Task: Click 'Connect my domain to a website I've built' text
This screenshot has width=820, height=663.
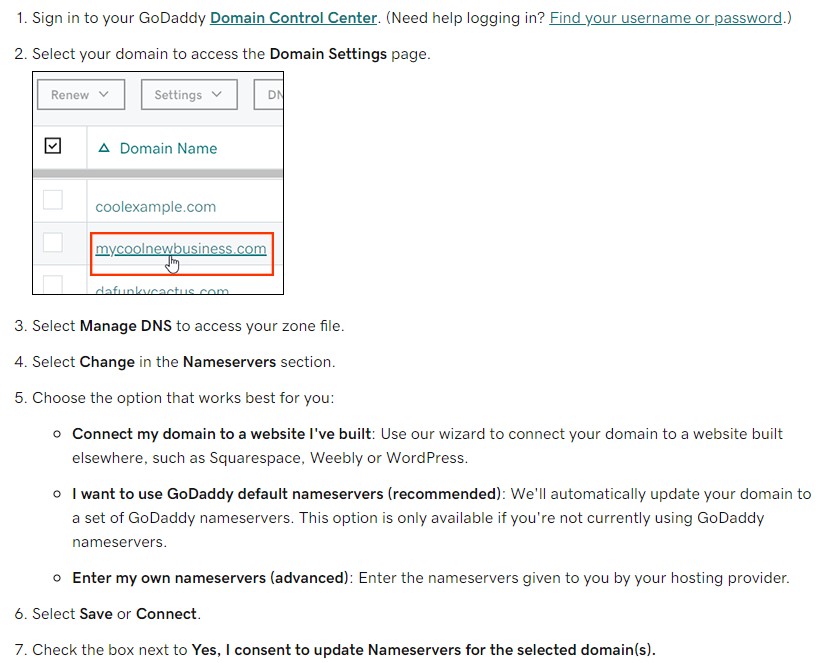Action: [x=222, y=434]
